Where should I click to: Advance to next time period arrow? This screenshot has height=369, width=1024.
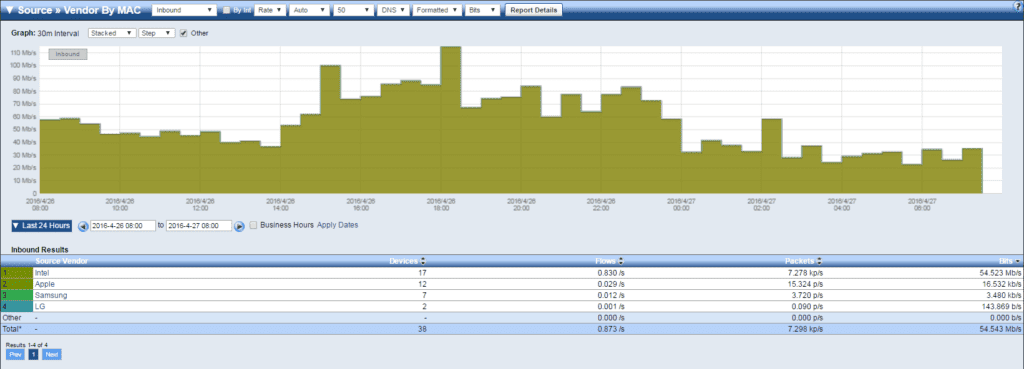[240, 226]
